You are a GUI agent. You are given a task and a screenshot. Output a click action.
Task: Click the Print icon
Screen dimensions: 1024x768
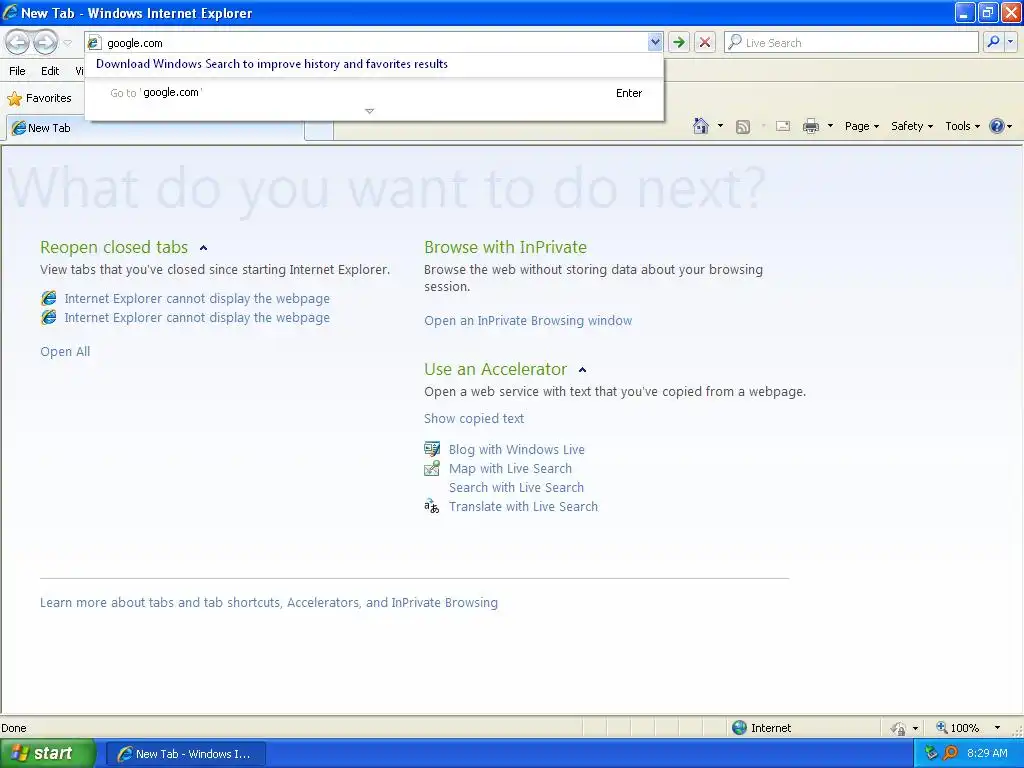pyautogui.click(x=810, y=126)
